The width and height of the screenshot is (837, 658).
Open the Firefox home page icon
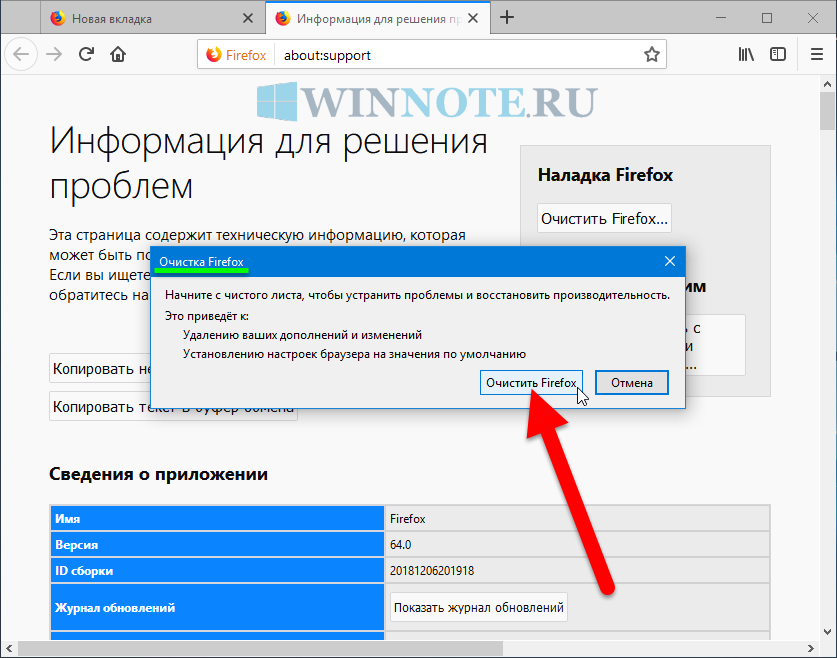tap(118, 54)
